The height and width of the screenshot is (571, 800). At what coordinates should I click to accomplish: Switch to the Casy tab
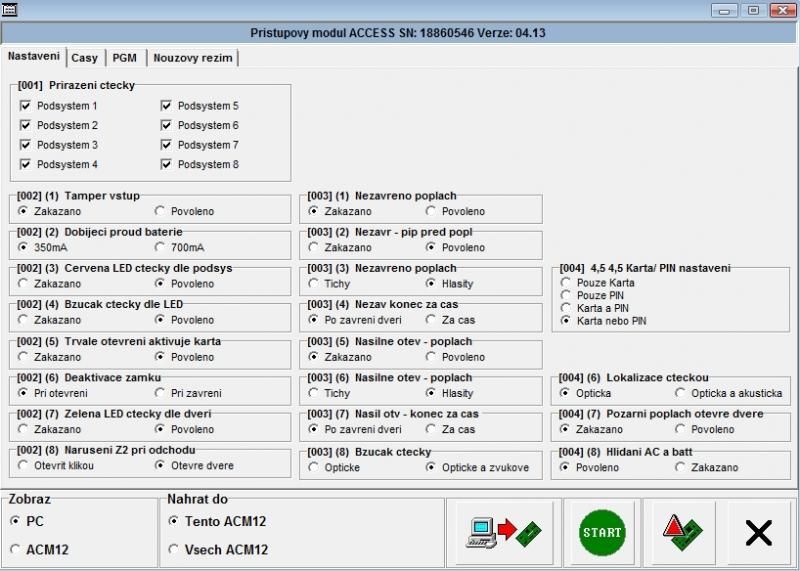(84, 58)
